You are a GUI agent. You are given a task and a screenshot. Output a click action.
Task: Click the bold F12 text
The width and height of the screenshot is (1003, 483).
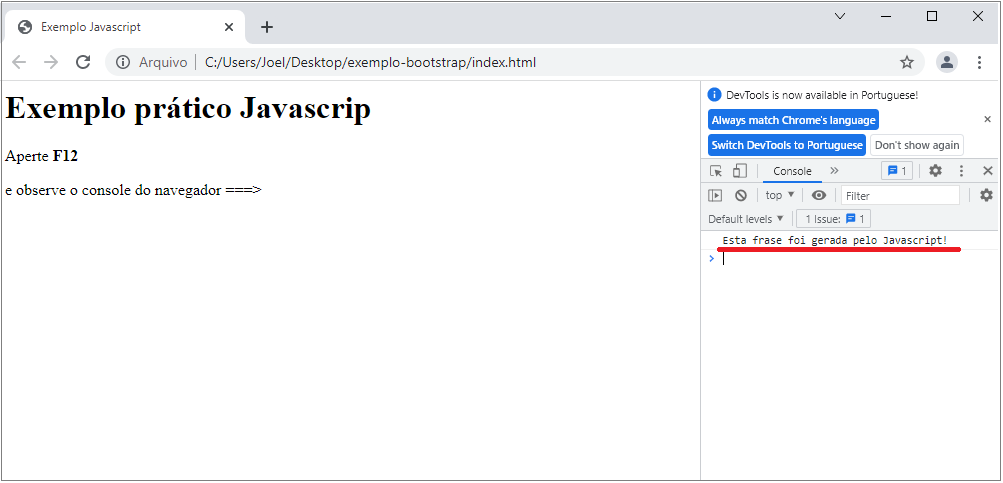65,156
